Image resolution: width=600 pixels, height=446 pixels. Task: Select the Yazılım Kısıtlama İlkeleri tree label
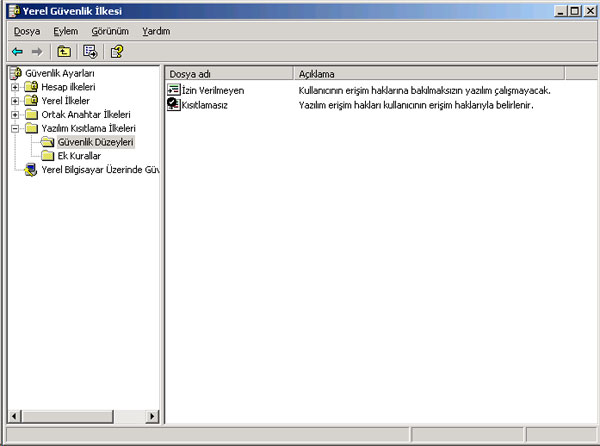coord(88,128)
